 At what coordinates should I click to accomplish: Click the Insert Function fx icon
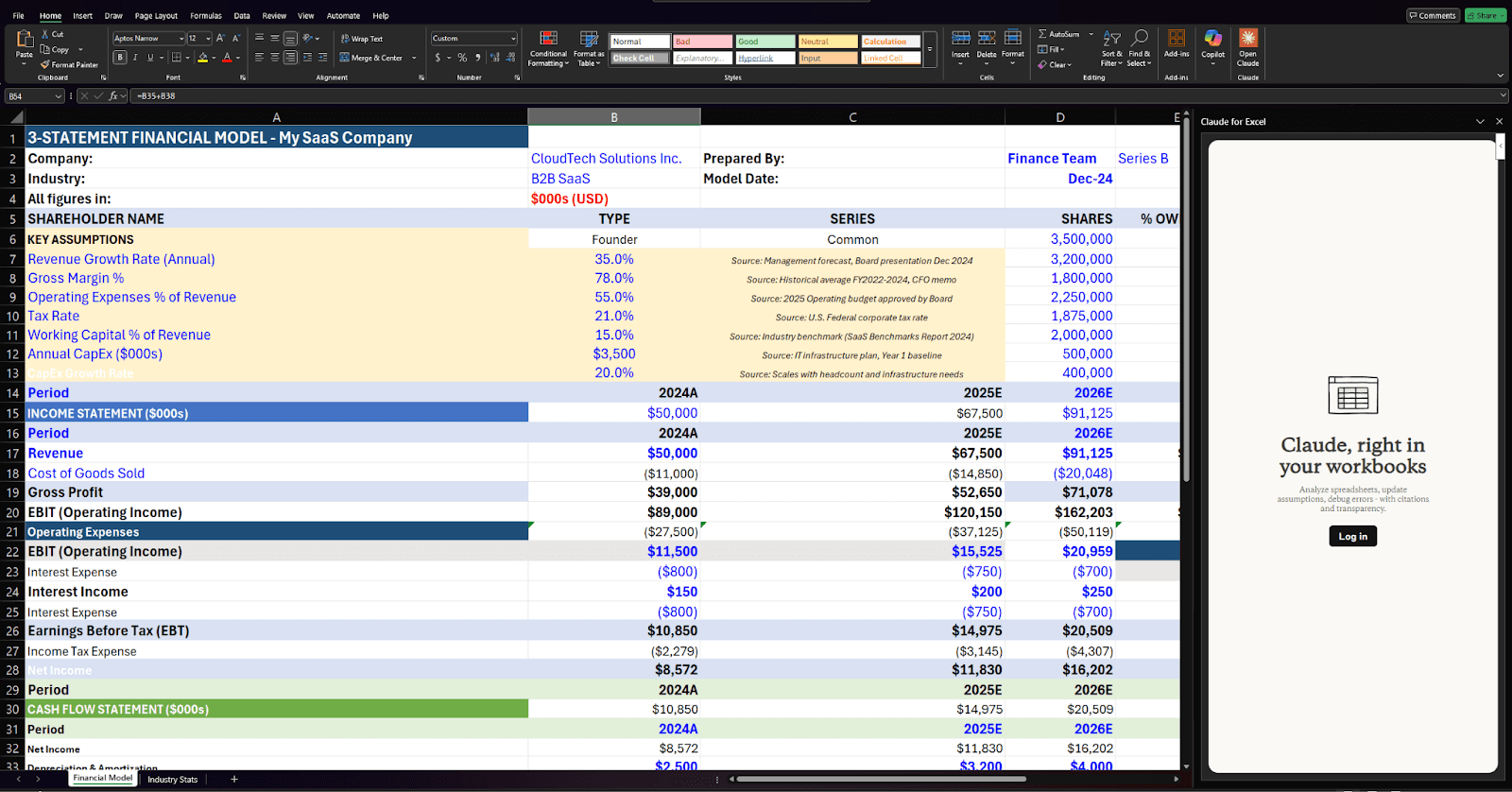114,95
